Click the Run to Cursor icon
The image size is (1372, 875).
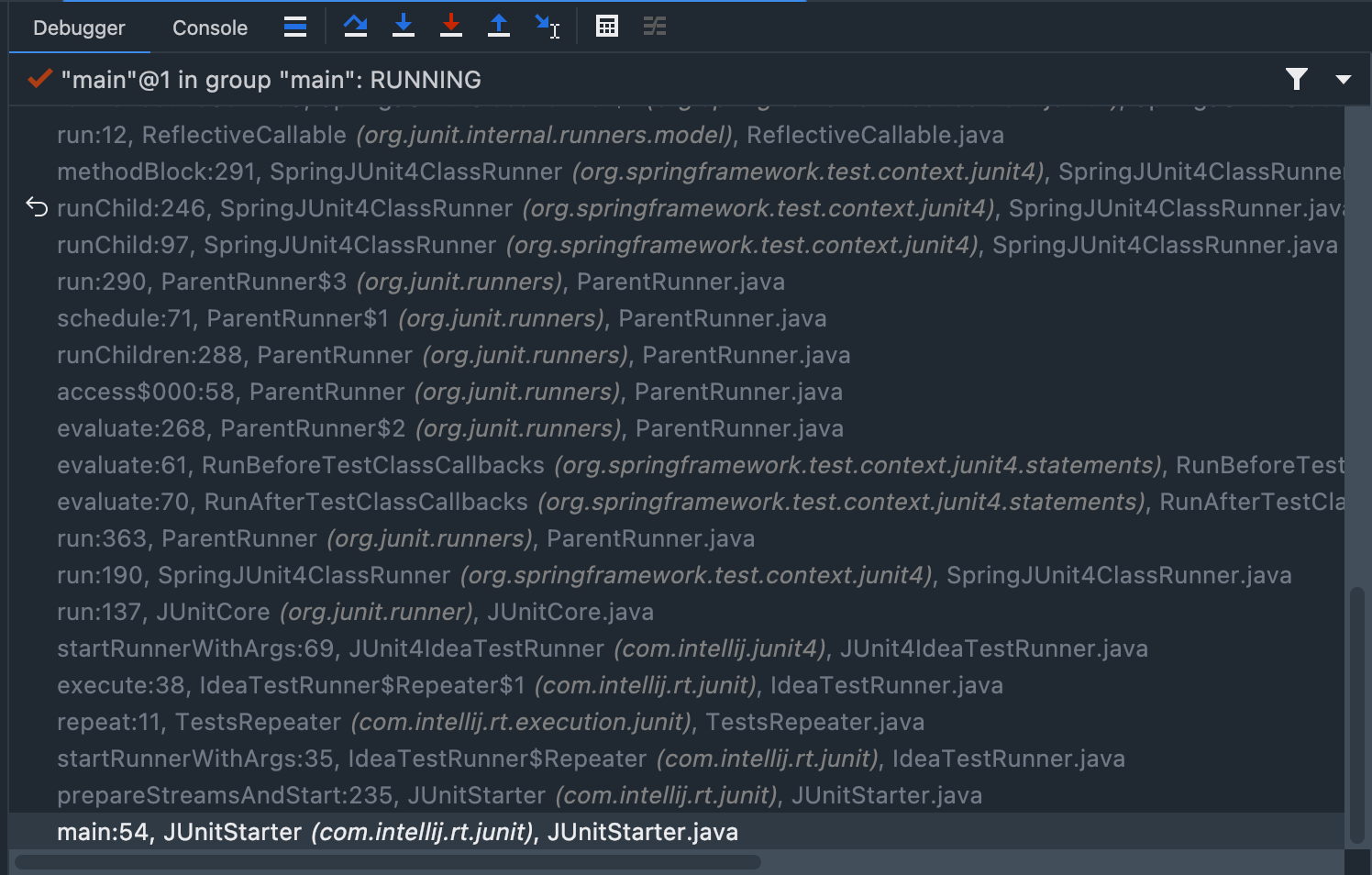pos(548,27)
